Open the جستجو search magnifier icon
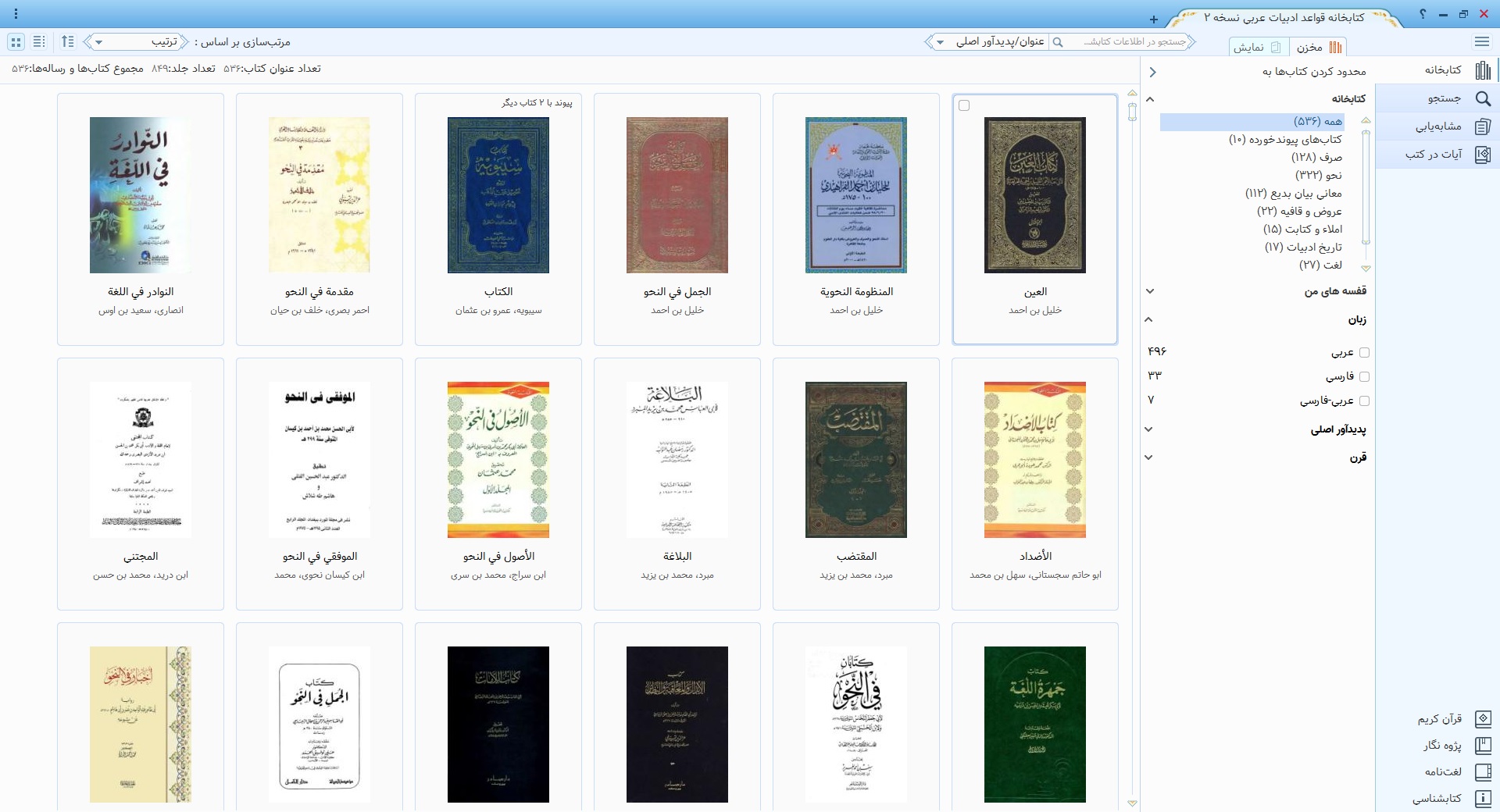Image resolution: width=1500 pixels, height=812 pixels. pyautogui.click(x=1482, y=98)
